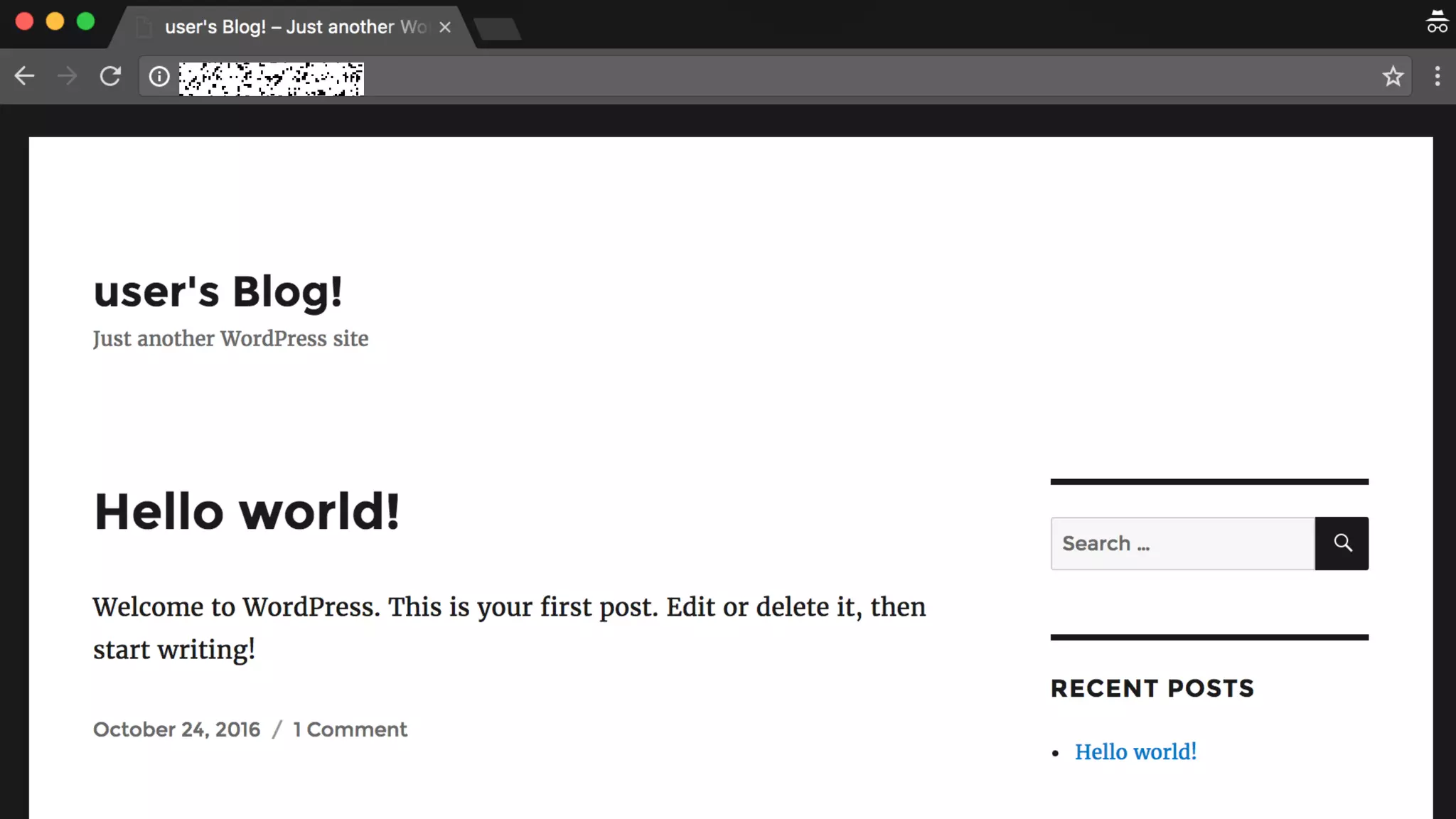Click the October 24, 2016 date link
Viewport: 1456px width, 819px height.
click(x=176, y=729)
